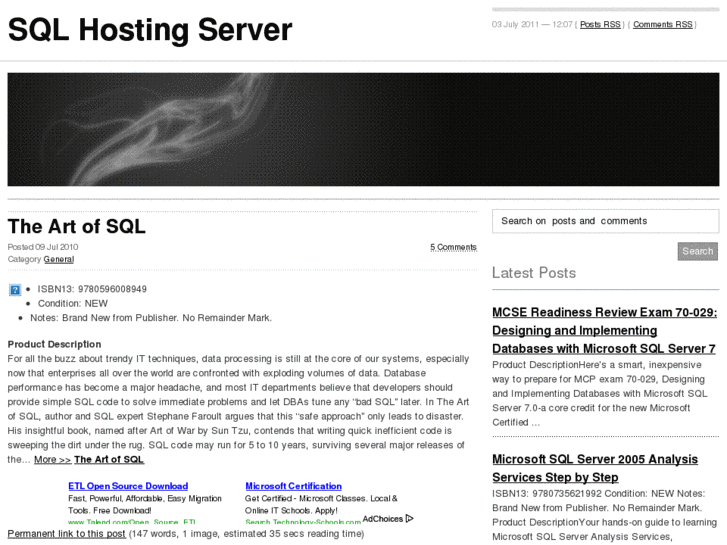Open the Comments RSS feed link

[663, 24]
